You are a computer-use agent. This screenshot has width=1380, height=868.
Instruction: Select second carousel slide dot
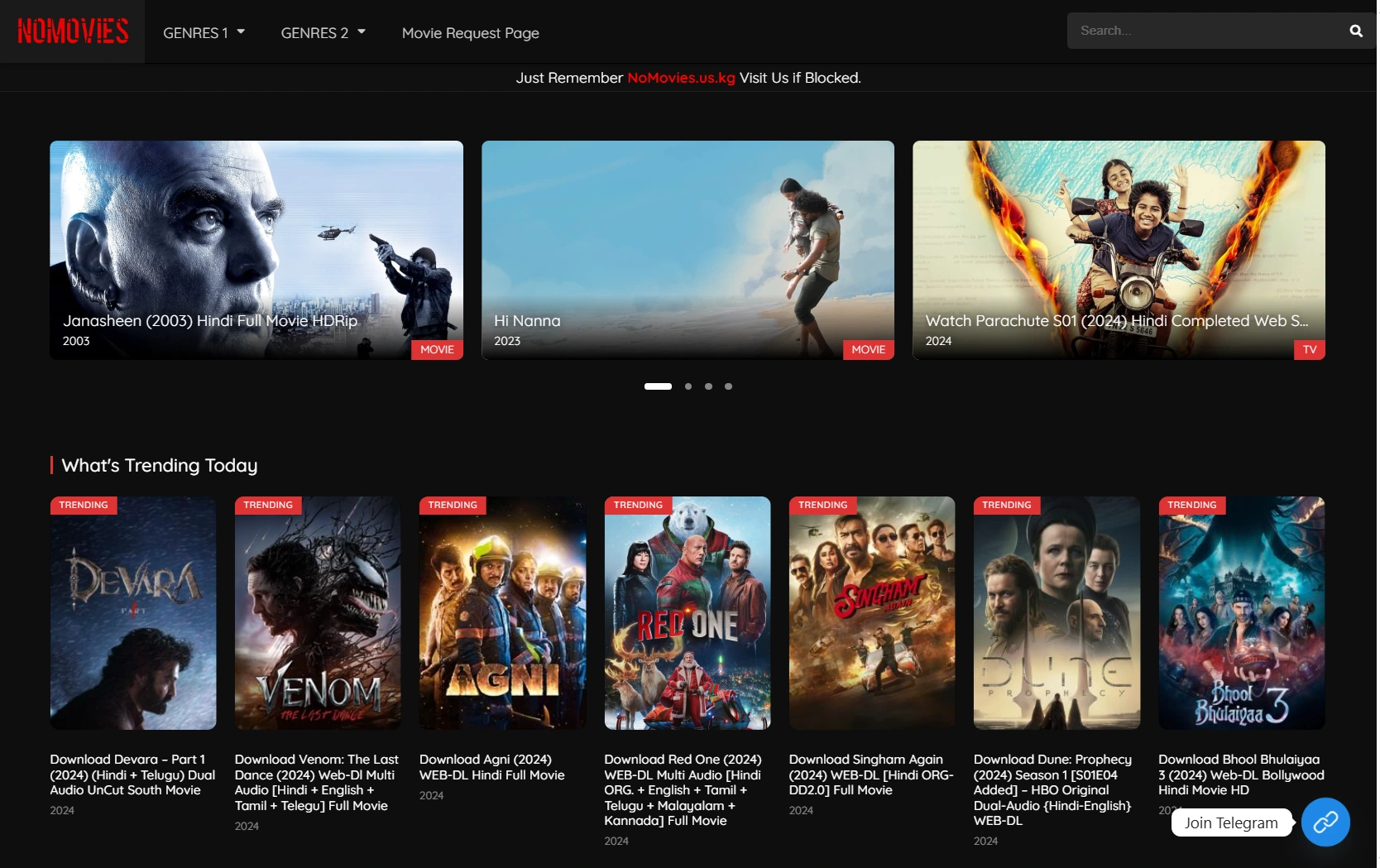(x=688, y=386)
